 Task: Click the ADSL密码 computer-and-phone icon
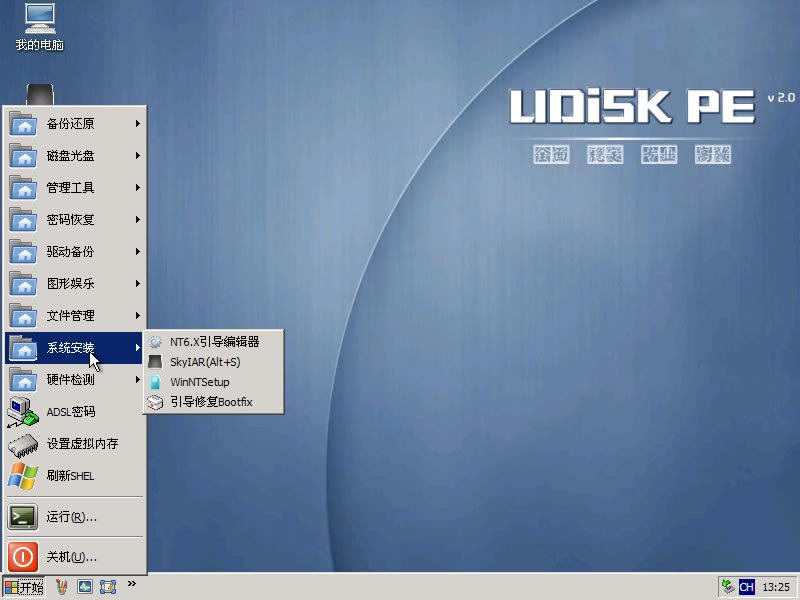pyautogui.click(x=23, y=412)
